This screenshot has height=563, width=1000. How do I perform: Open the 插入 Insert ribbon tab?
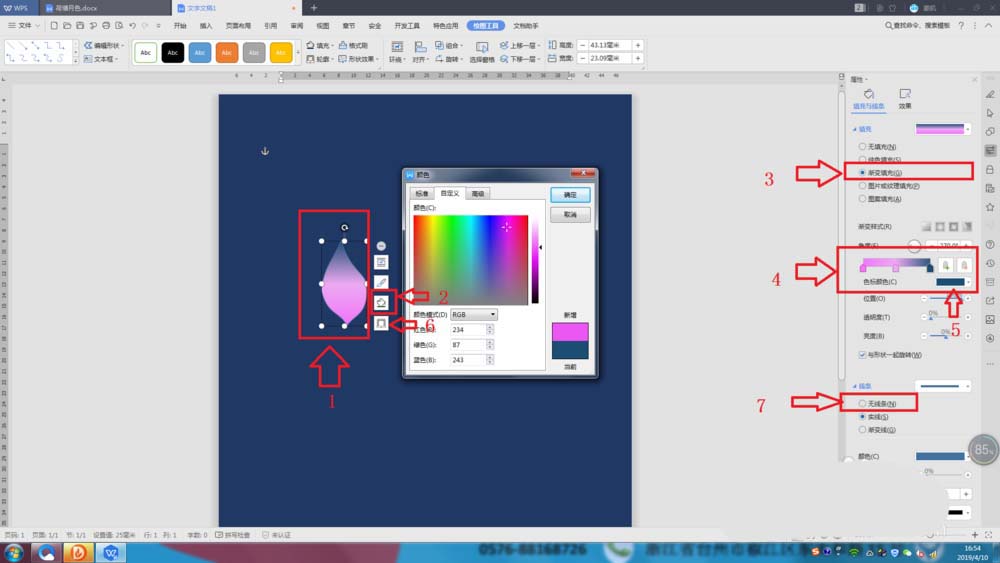[206, 26]
